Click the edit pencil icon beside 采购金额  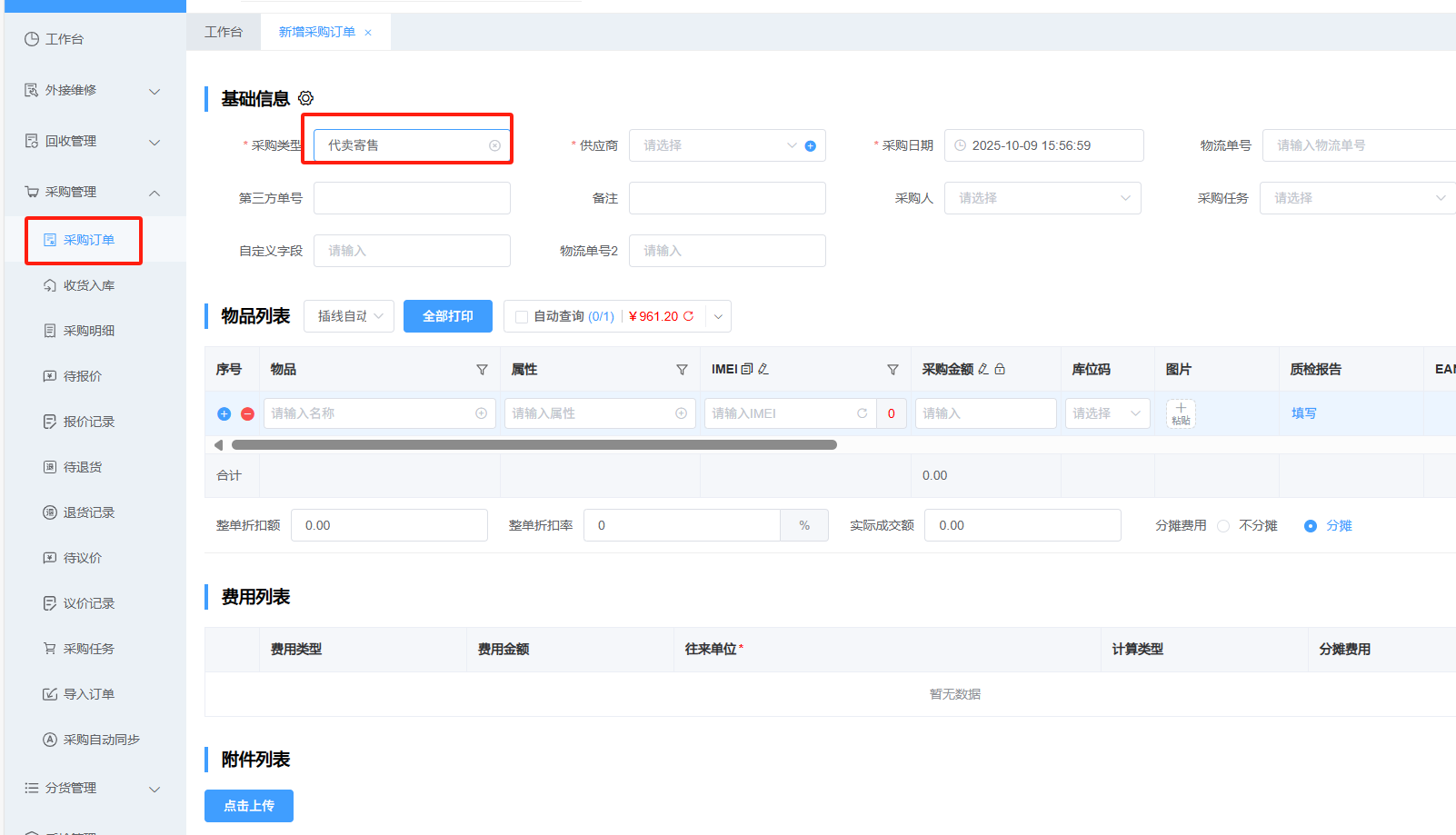point(983,369)
